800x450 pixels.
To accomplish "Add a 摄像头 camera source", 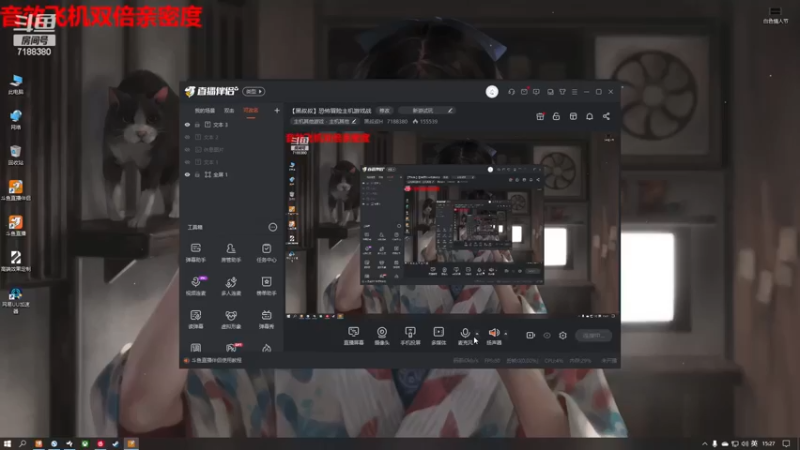I will 382,336.
